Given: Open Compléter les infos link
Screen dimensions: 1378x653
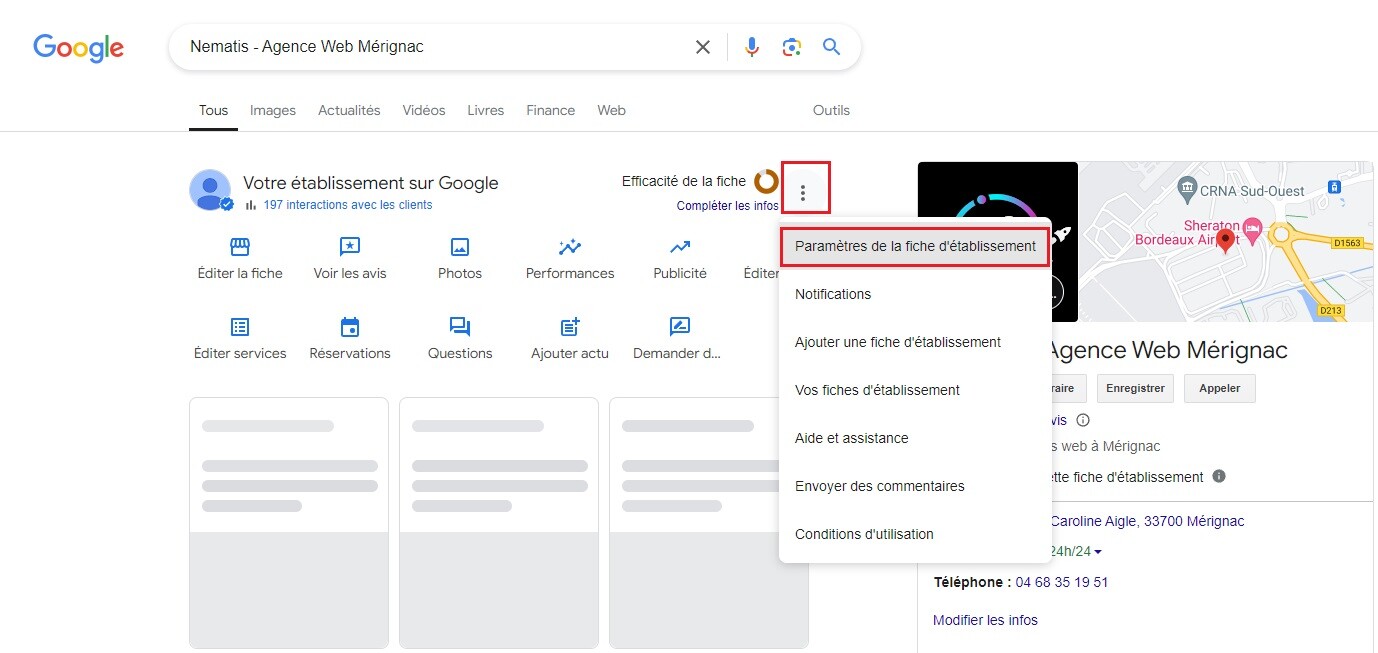Looking at the screenshot, I should [727, 206].
